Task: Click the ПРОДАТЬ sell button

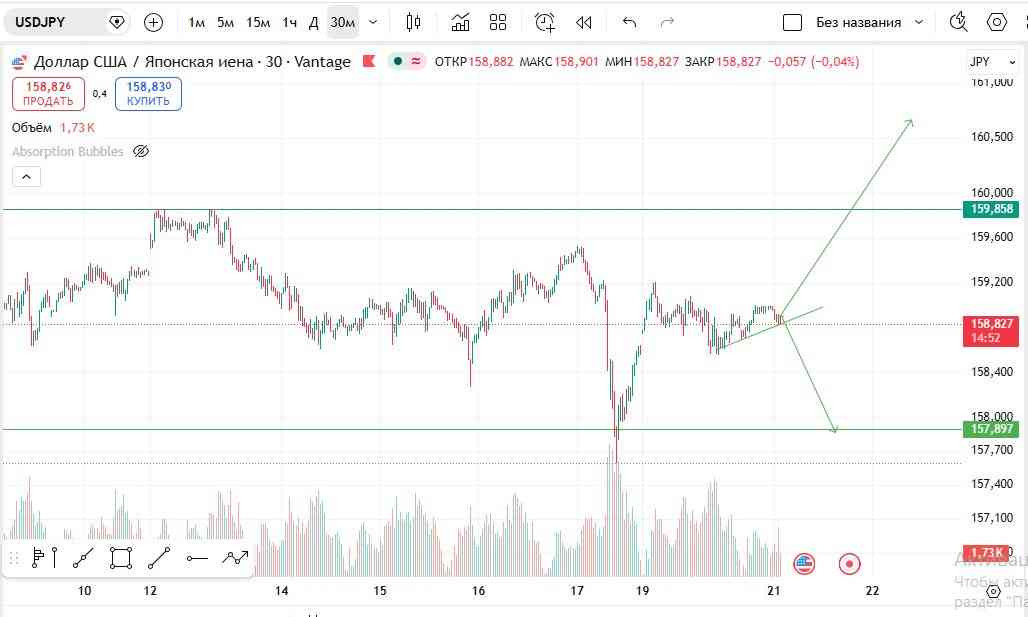Action: (x=49, y=94)
